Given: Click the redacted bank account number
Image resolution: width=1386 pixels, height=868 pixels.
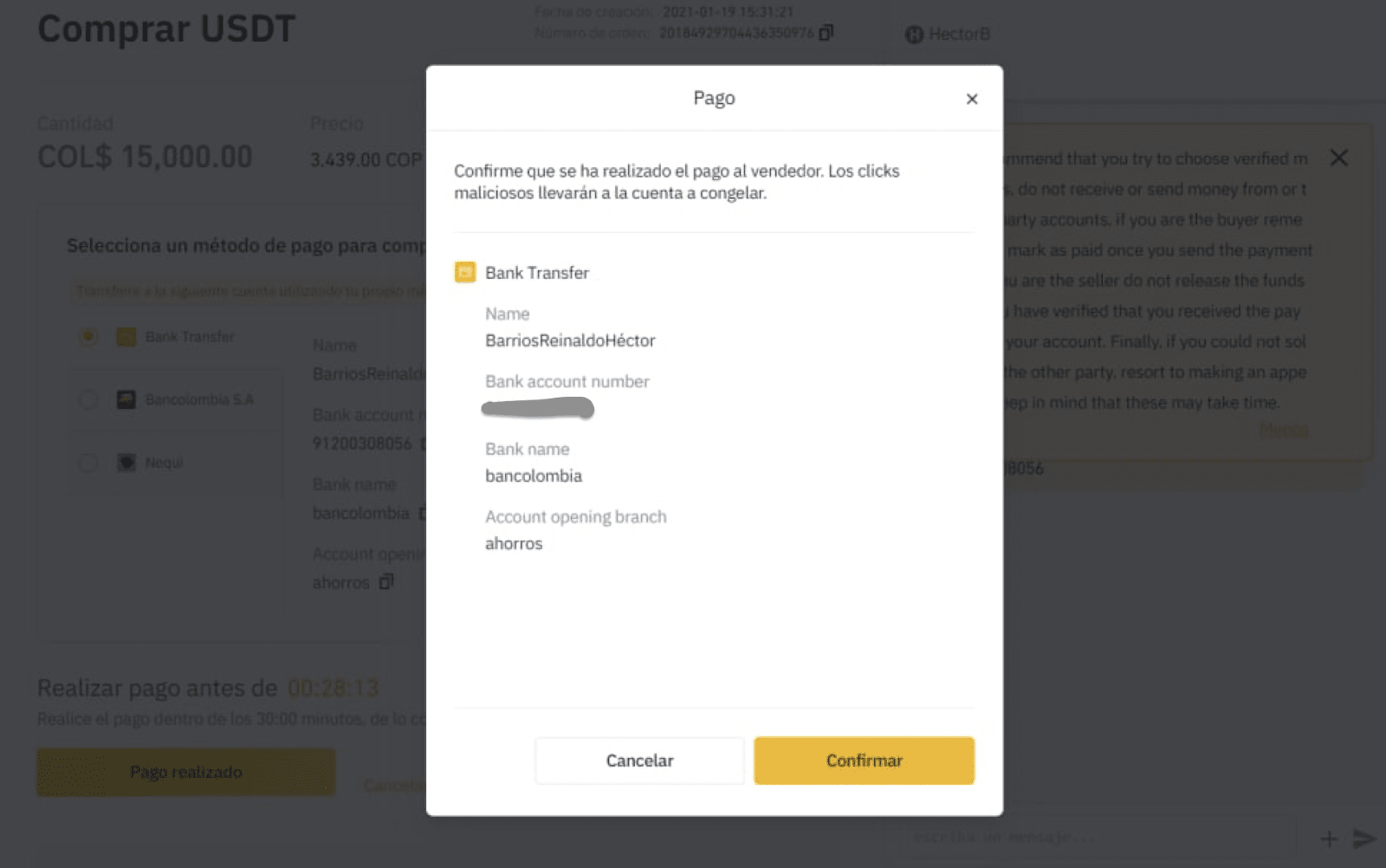Looking at the screenshot, I should [538, 408].
